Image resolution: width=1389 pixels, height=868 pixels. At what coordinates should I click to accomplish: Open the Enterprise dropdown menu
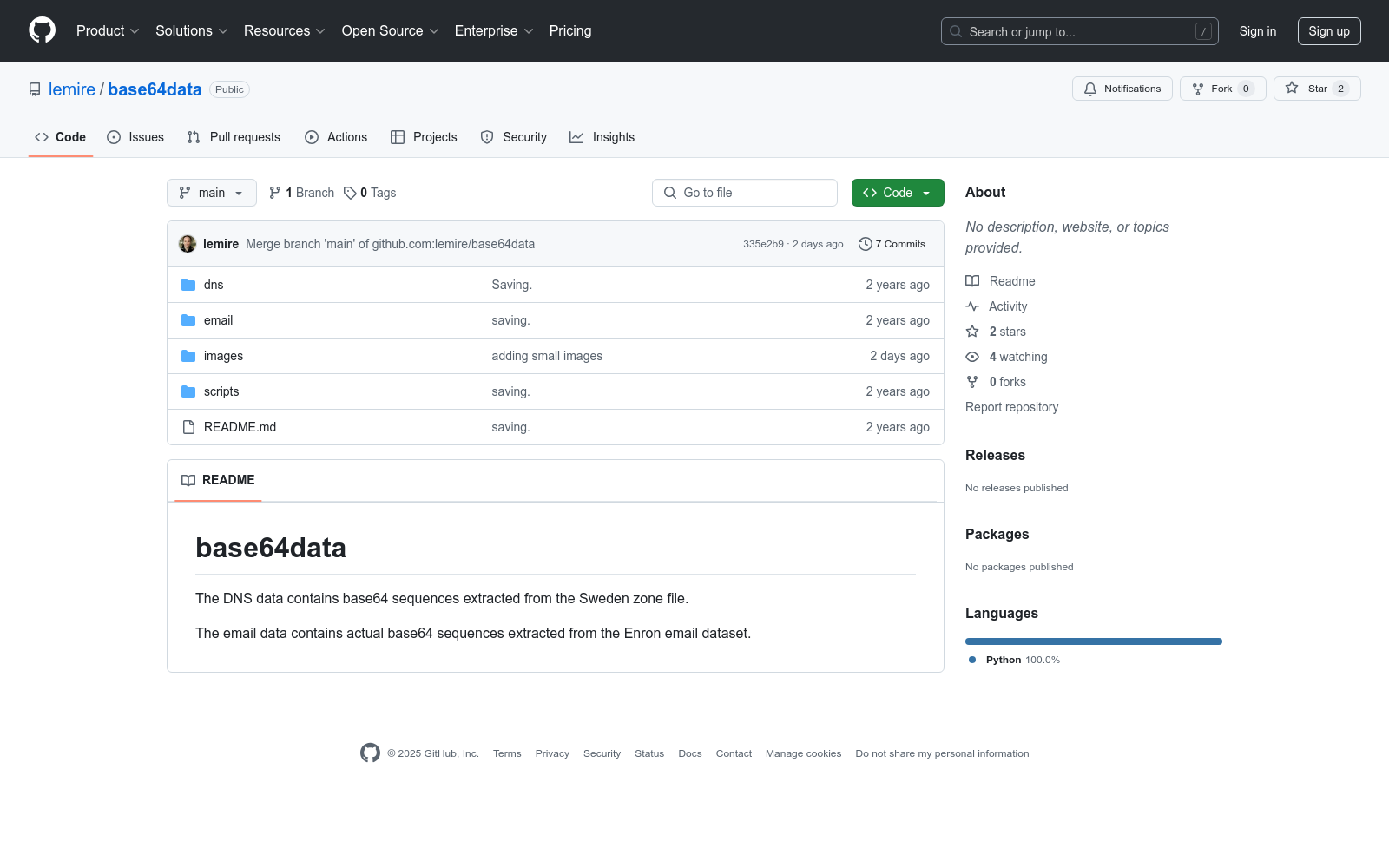pos(494,31)
